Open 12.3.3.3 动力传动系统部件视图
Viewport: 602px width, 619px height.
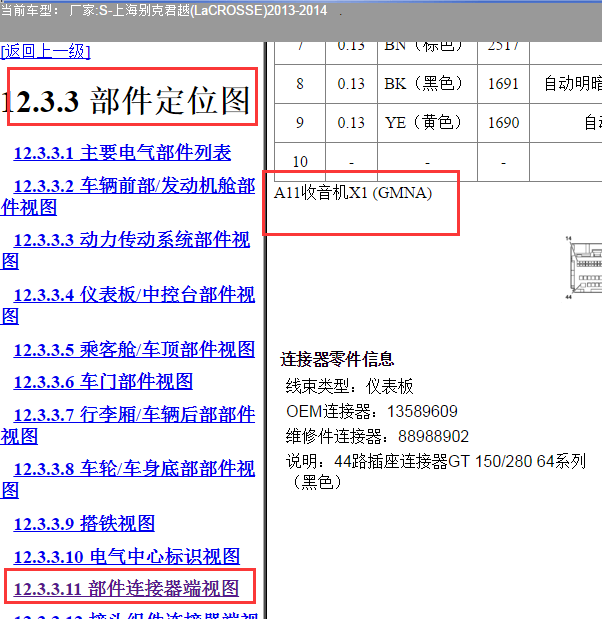point(126,250)
